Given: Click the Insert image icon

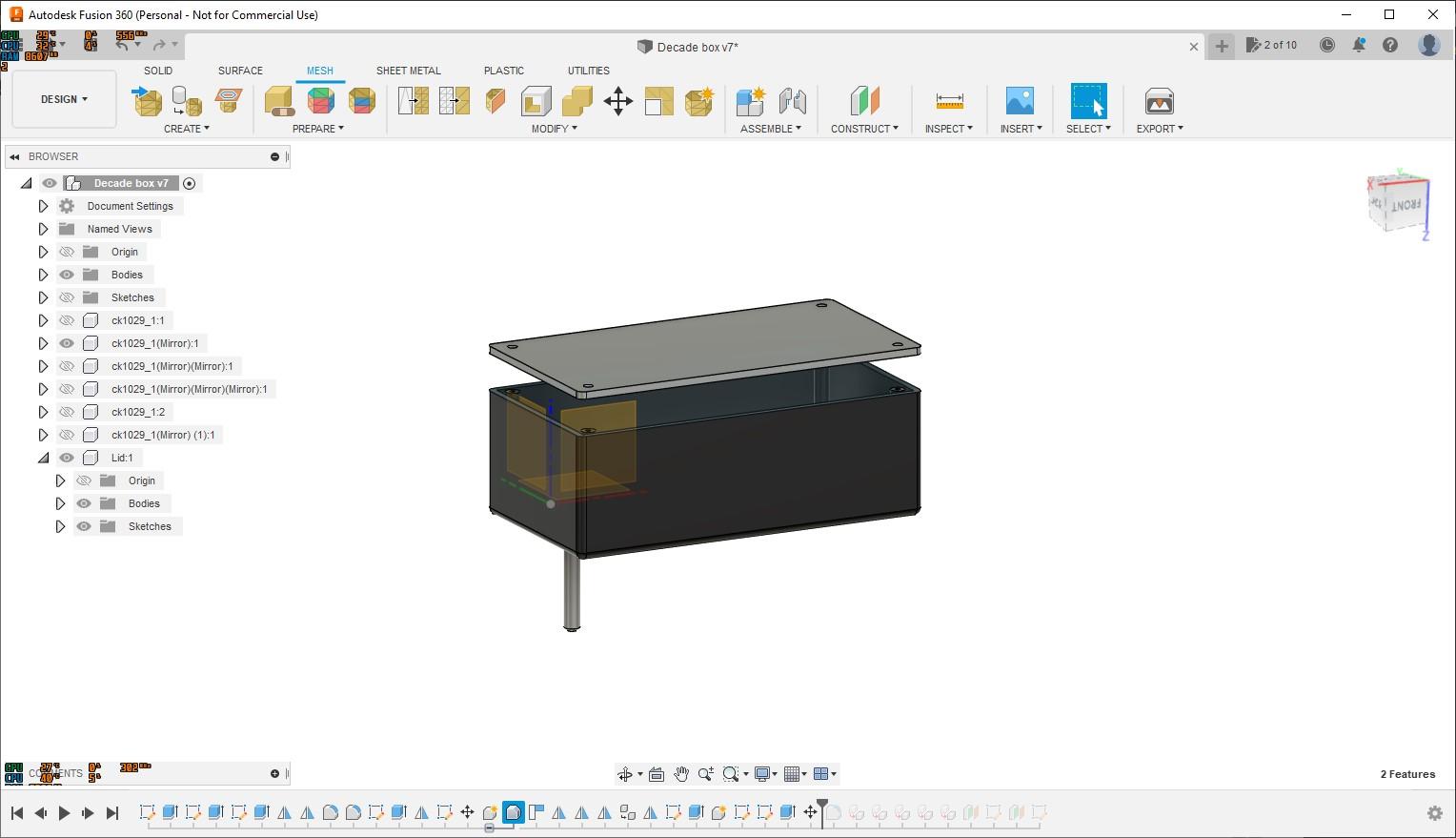Looking at the screenshot, I should tap(1020, 101).
